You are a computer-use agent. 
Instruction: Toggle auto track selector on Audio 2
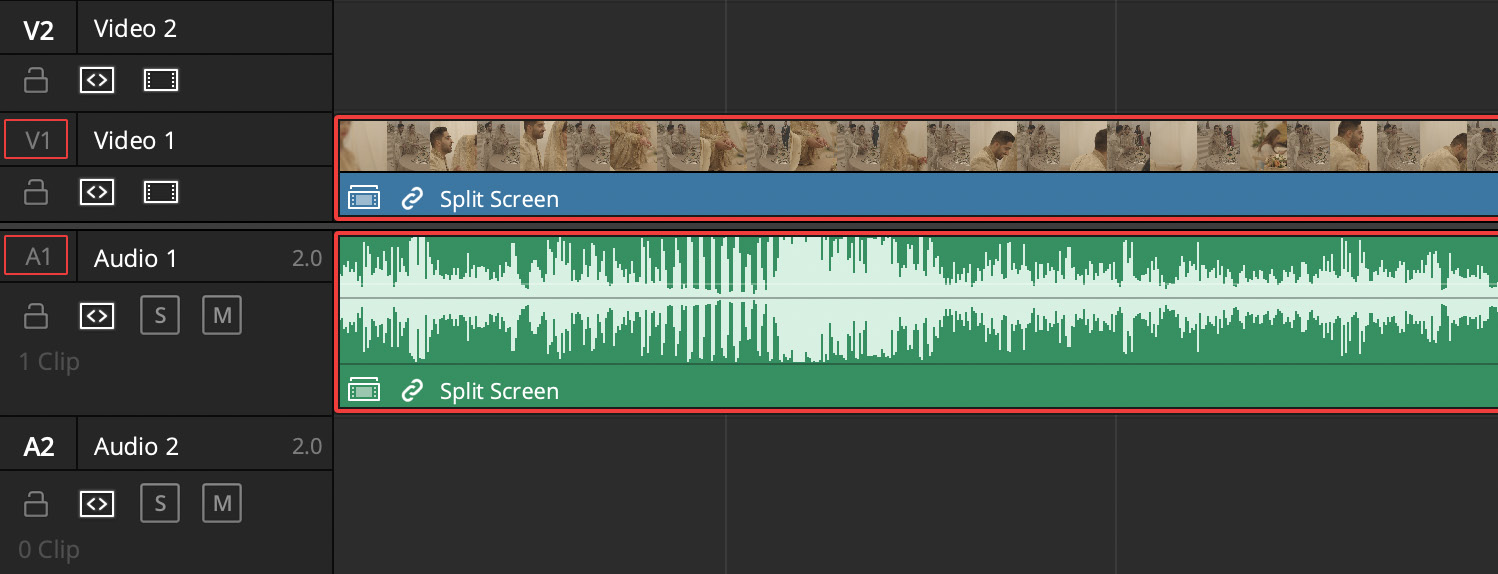point(97,503)
